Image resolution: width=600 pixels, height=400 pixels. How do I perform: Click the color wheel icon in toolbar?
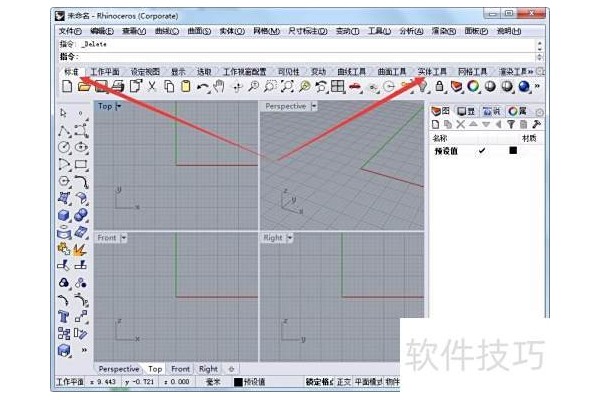point(473,86)
